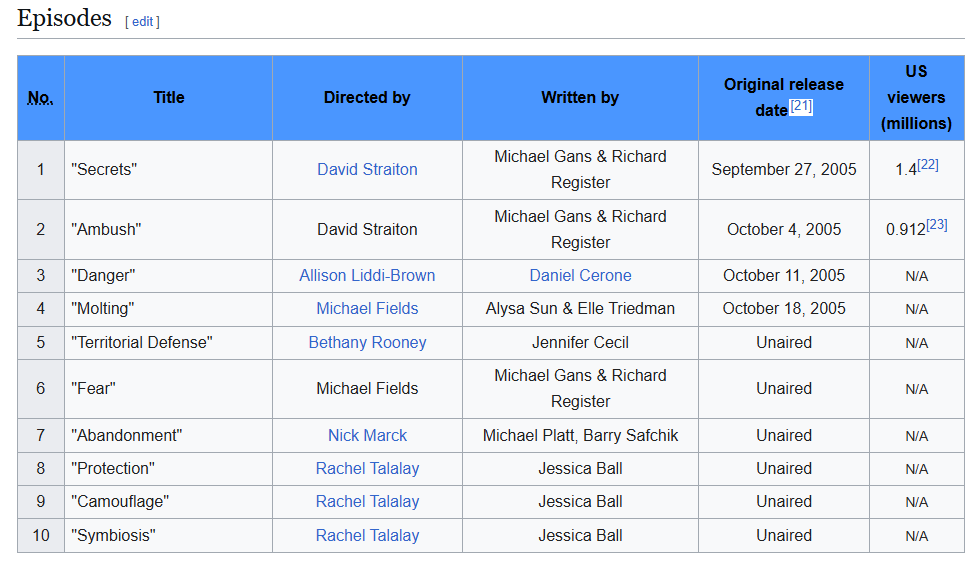Select the "Molting" episode title
The height and width of the screenshot is (561, 978).
click(102, 308)
